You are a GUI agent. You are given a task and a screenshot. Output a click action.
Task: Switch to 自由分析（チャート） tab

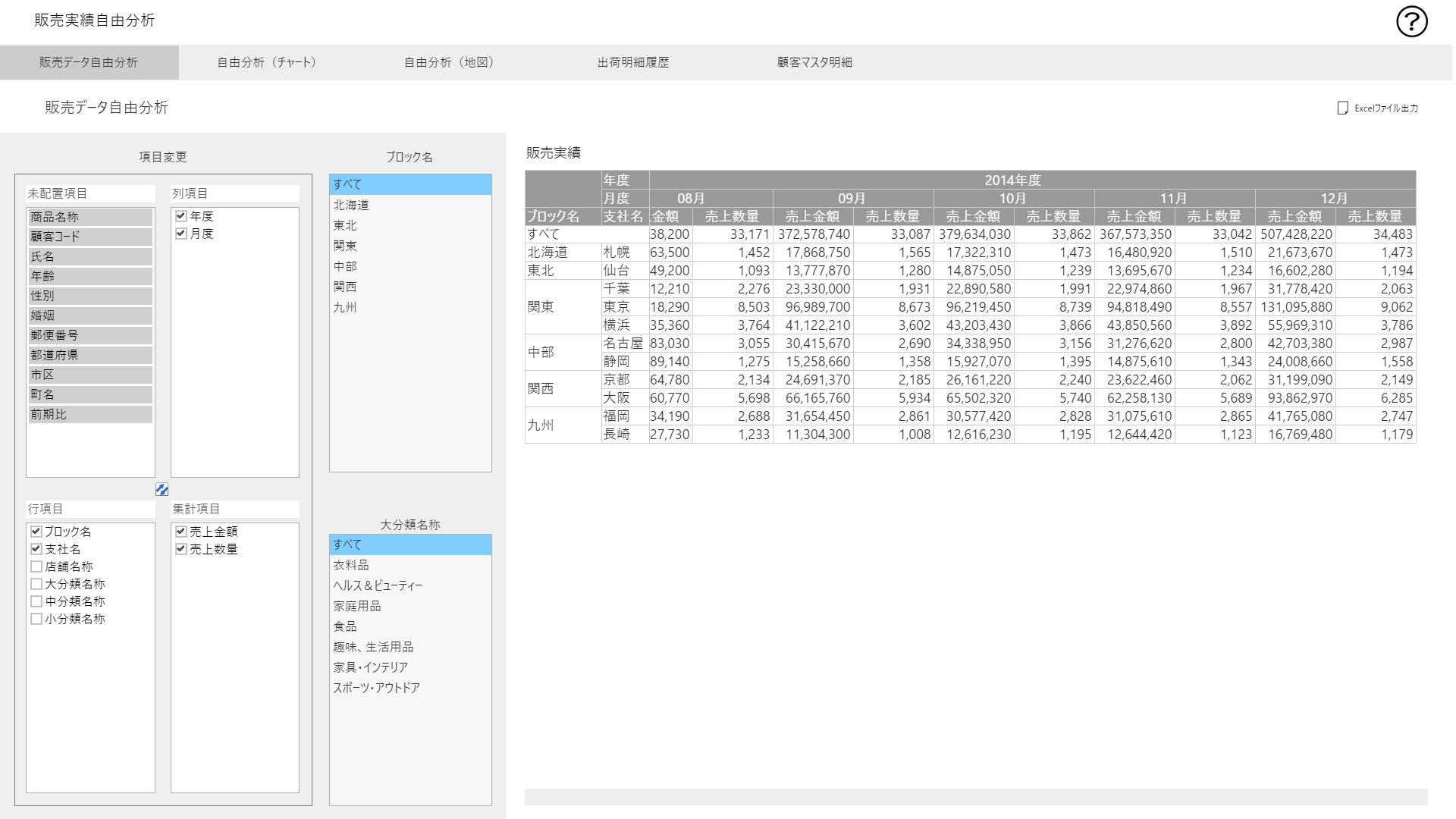[x=266, y=62]
